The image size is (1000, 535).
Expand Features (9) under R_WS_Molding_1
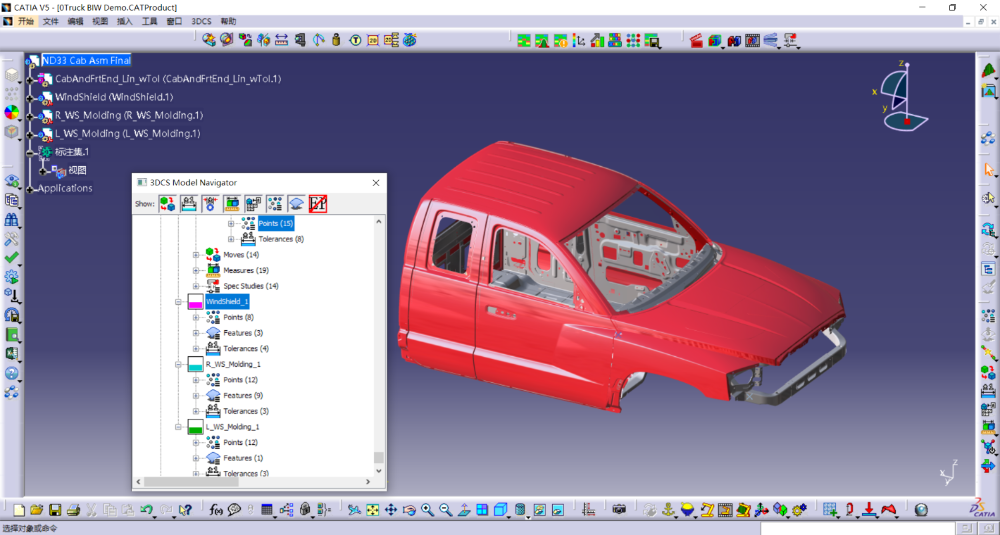(196, 395)
